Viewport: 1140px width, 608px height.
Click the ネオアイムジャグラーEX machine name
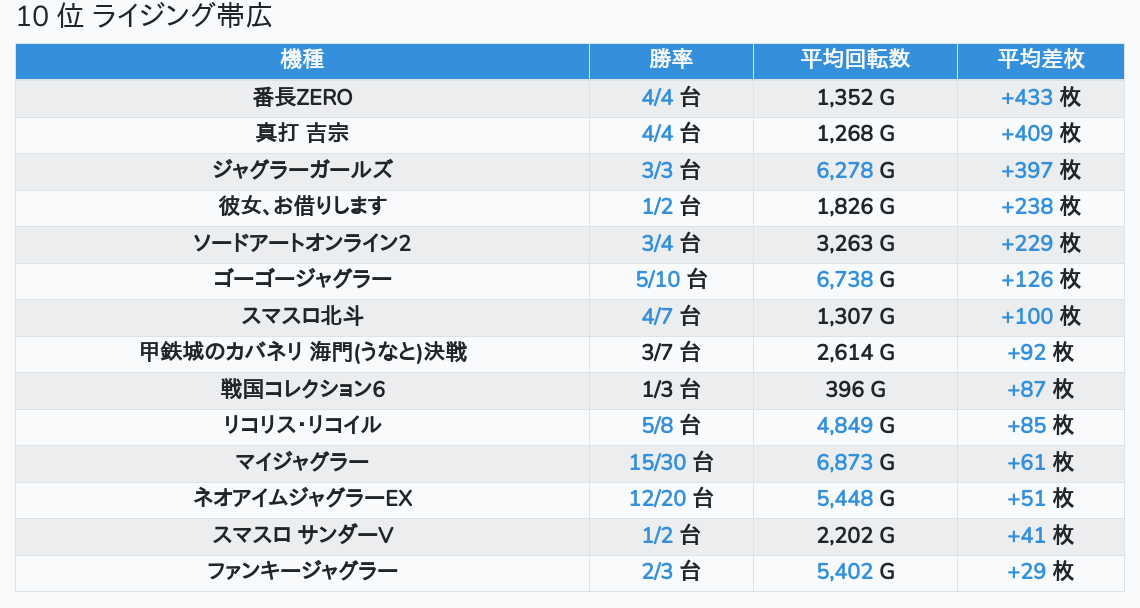(x=302, y=498)
